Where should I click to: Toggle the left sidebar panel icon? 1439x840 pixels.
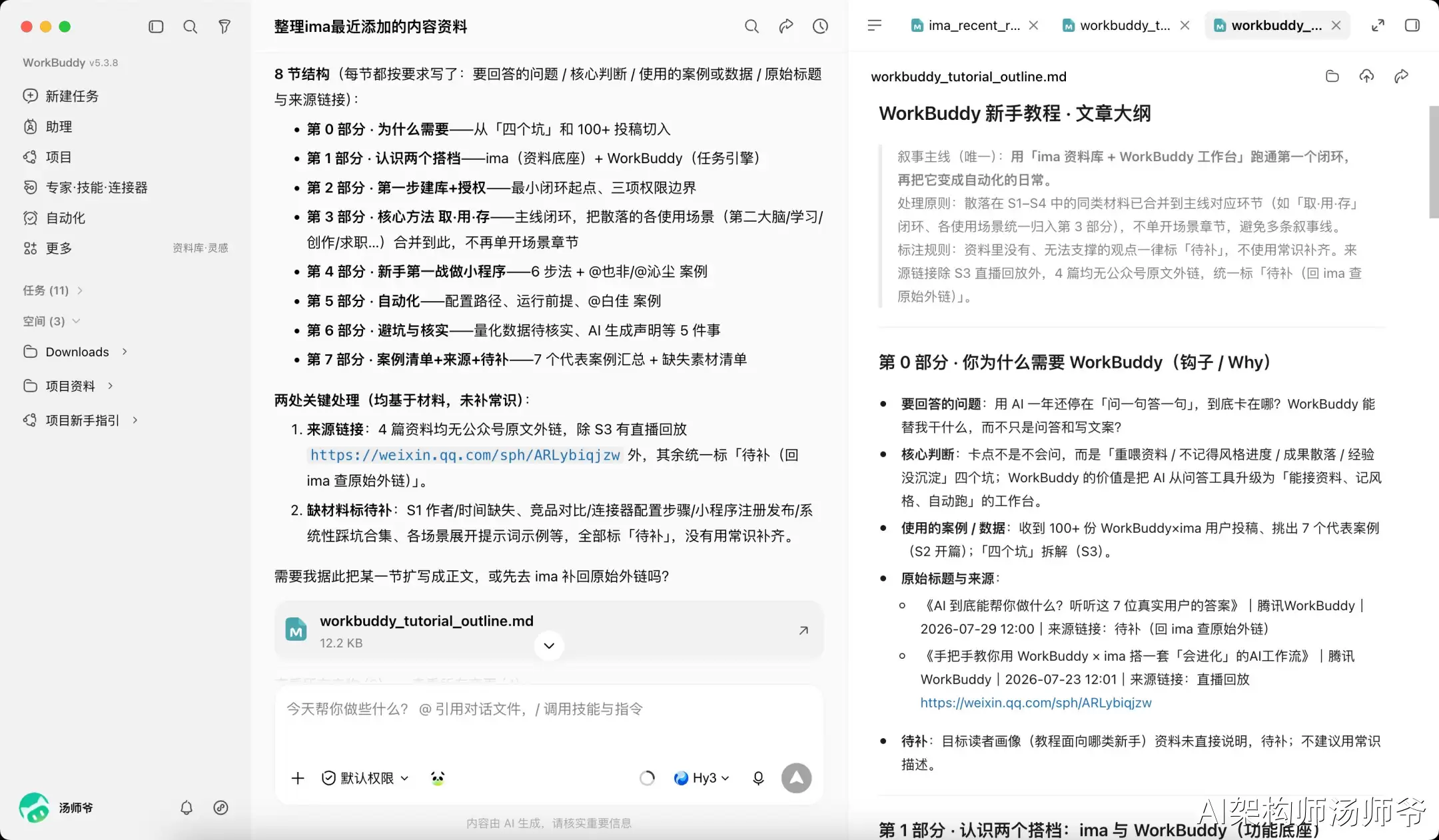156,27
